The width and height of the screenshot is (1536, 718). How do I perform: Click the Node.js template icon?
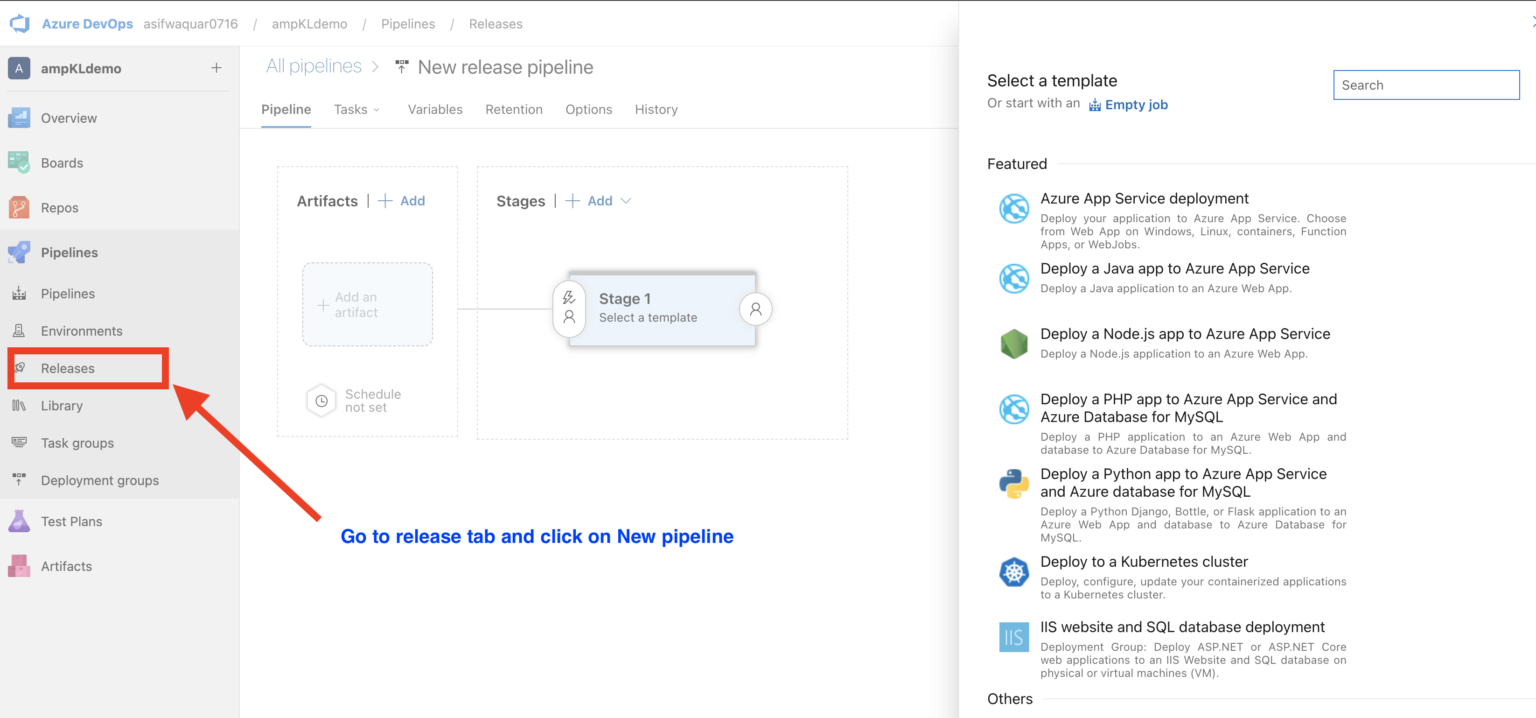coord(1014,343)
